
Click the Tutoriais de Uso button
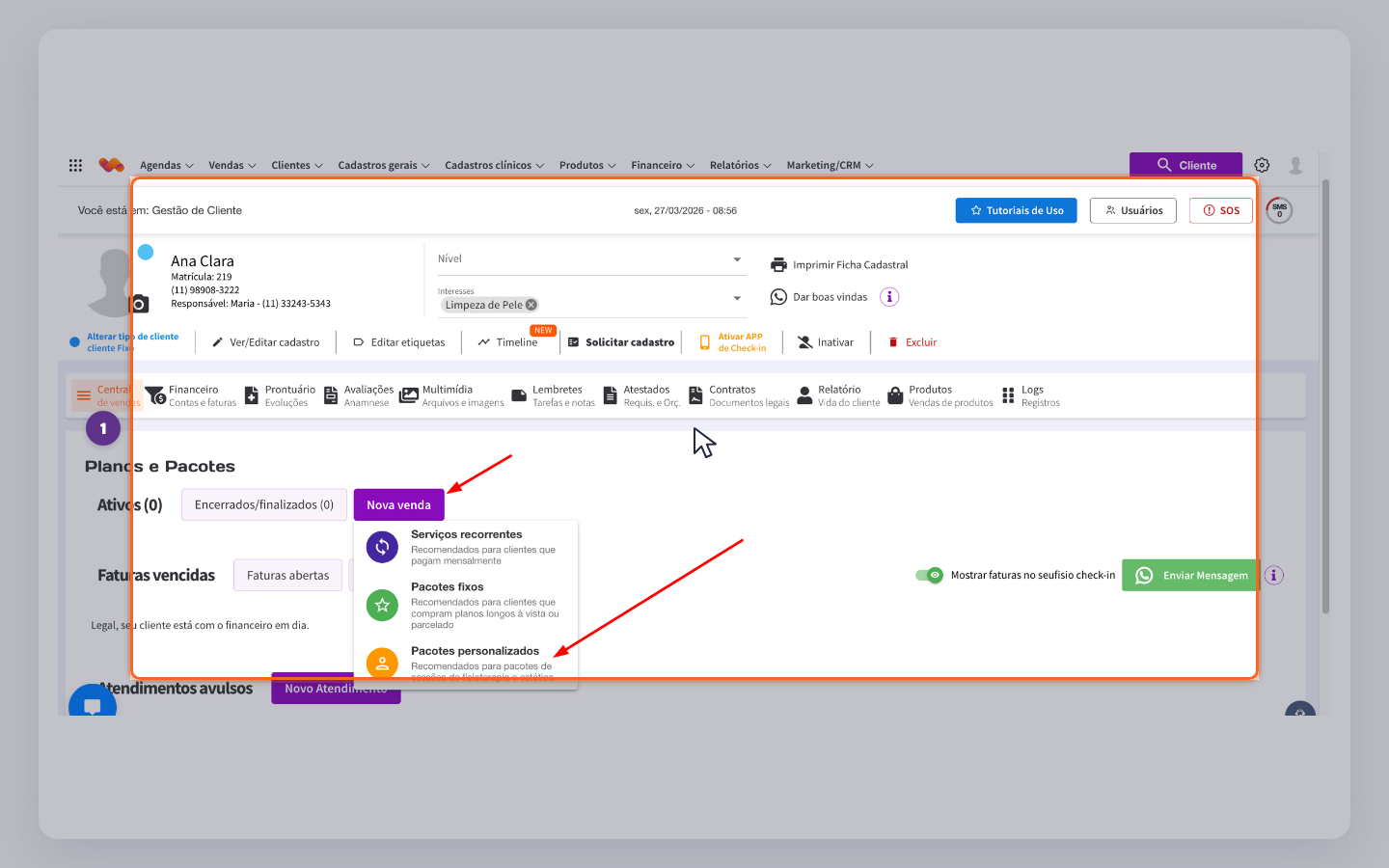1017,210
